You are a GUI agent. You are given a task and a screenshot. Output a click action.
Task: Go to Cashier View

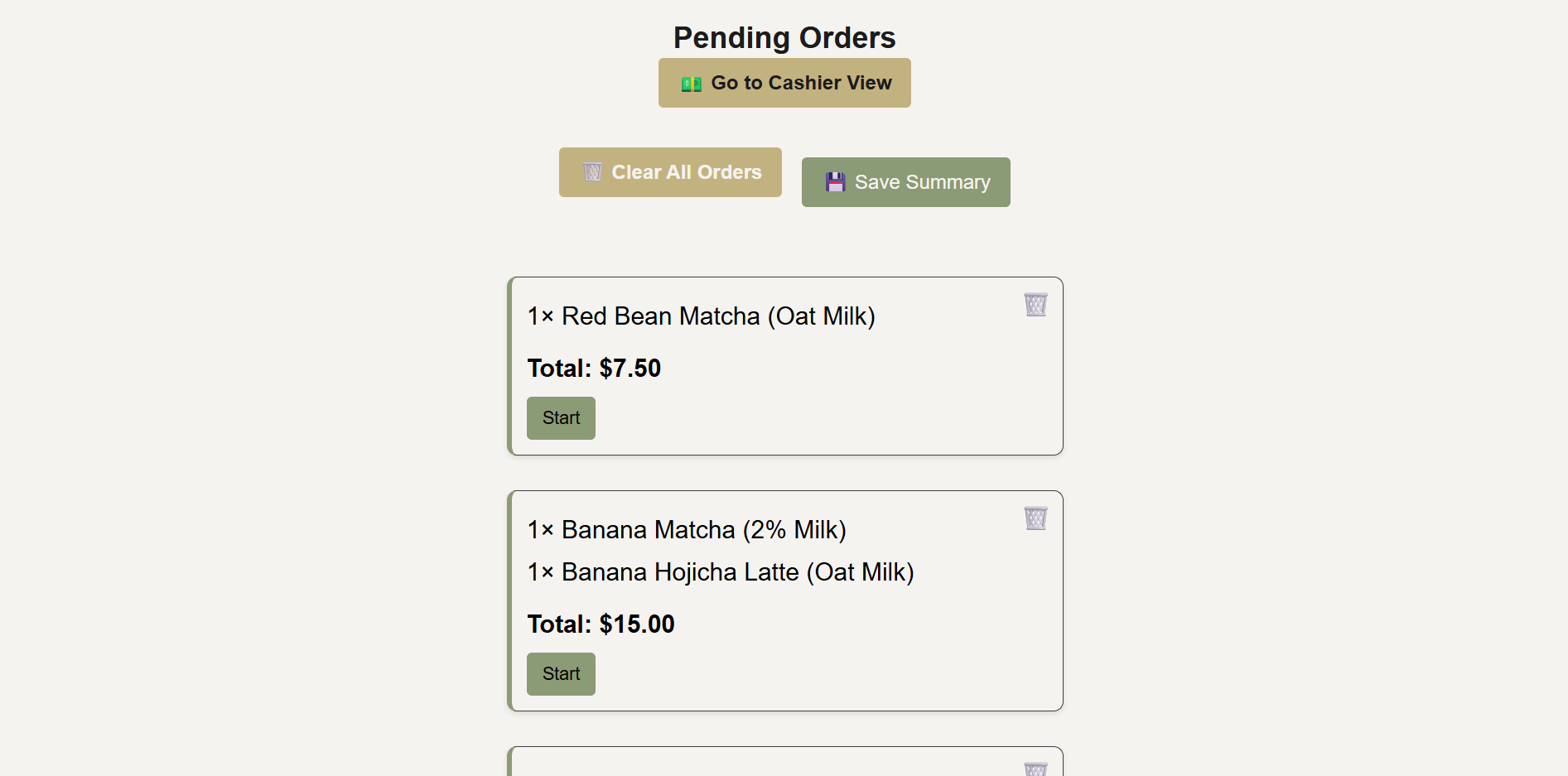pos(784,83)
